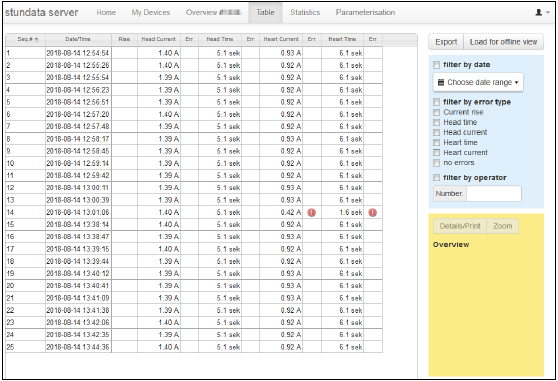Check the Head time error filter
The image size is (558, 381).
tap(437, 122)
